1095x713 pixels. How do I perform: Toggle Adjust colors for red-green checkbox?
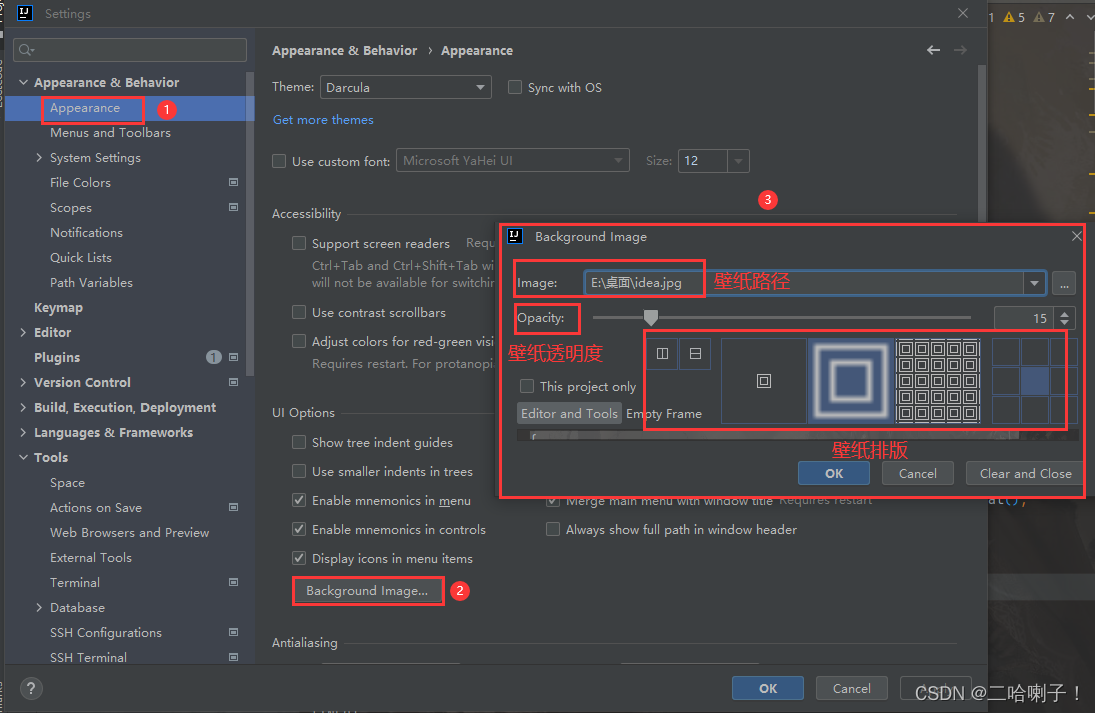pos(299,341)
